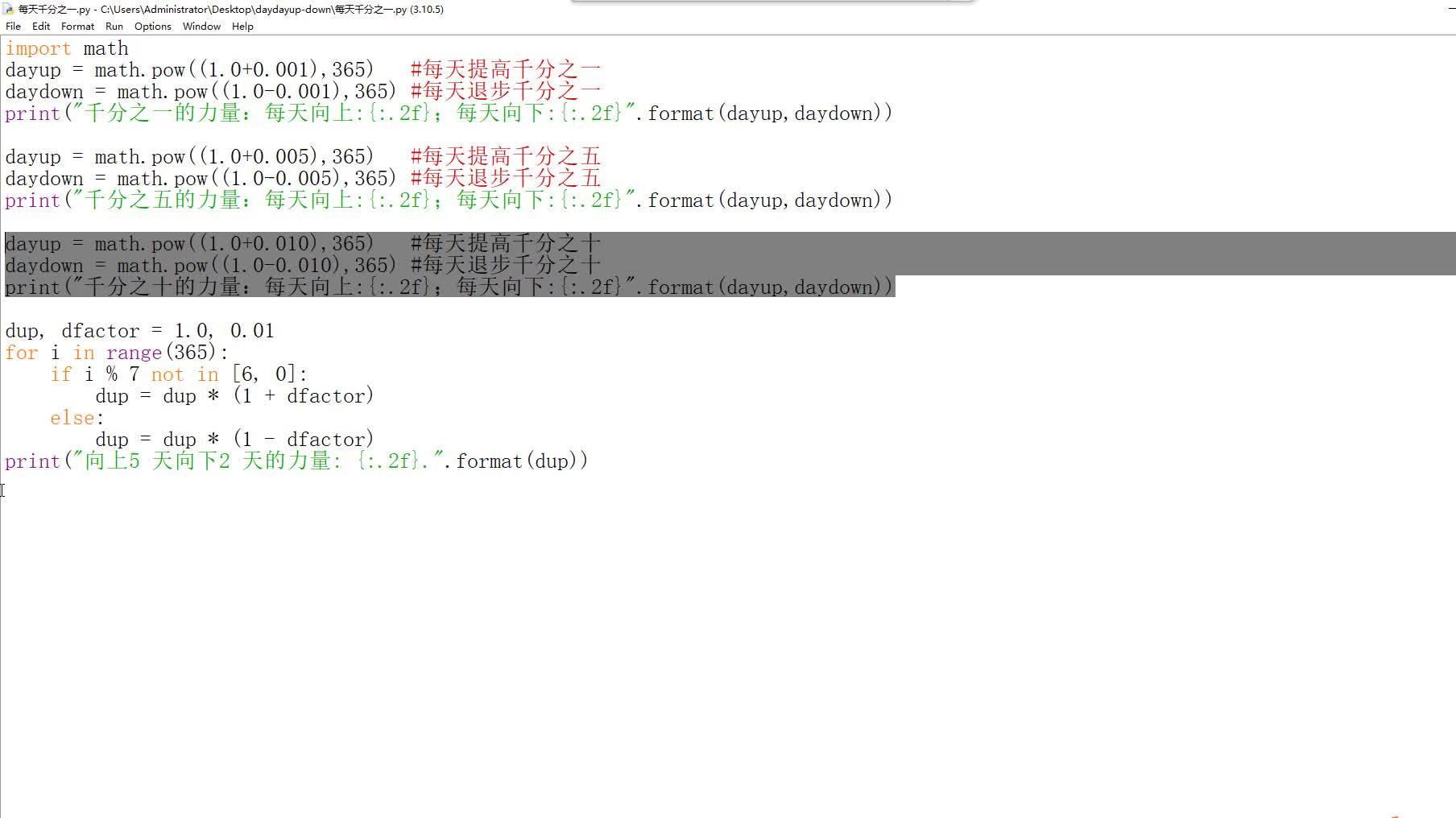The width and height of the screenshot is (1456, 818).
Task: Click the else: statement
Action: click(72, 417)
